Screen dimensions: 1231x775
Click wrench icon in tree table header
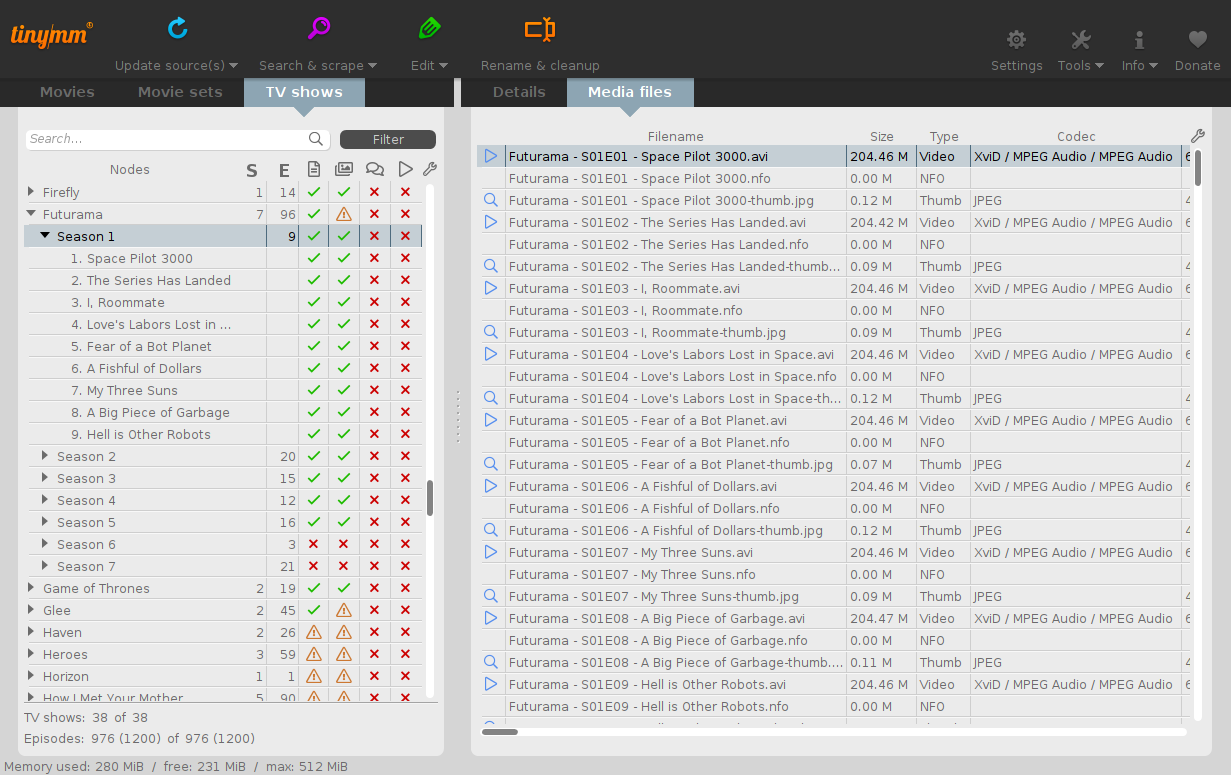click(430, 169)
